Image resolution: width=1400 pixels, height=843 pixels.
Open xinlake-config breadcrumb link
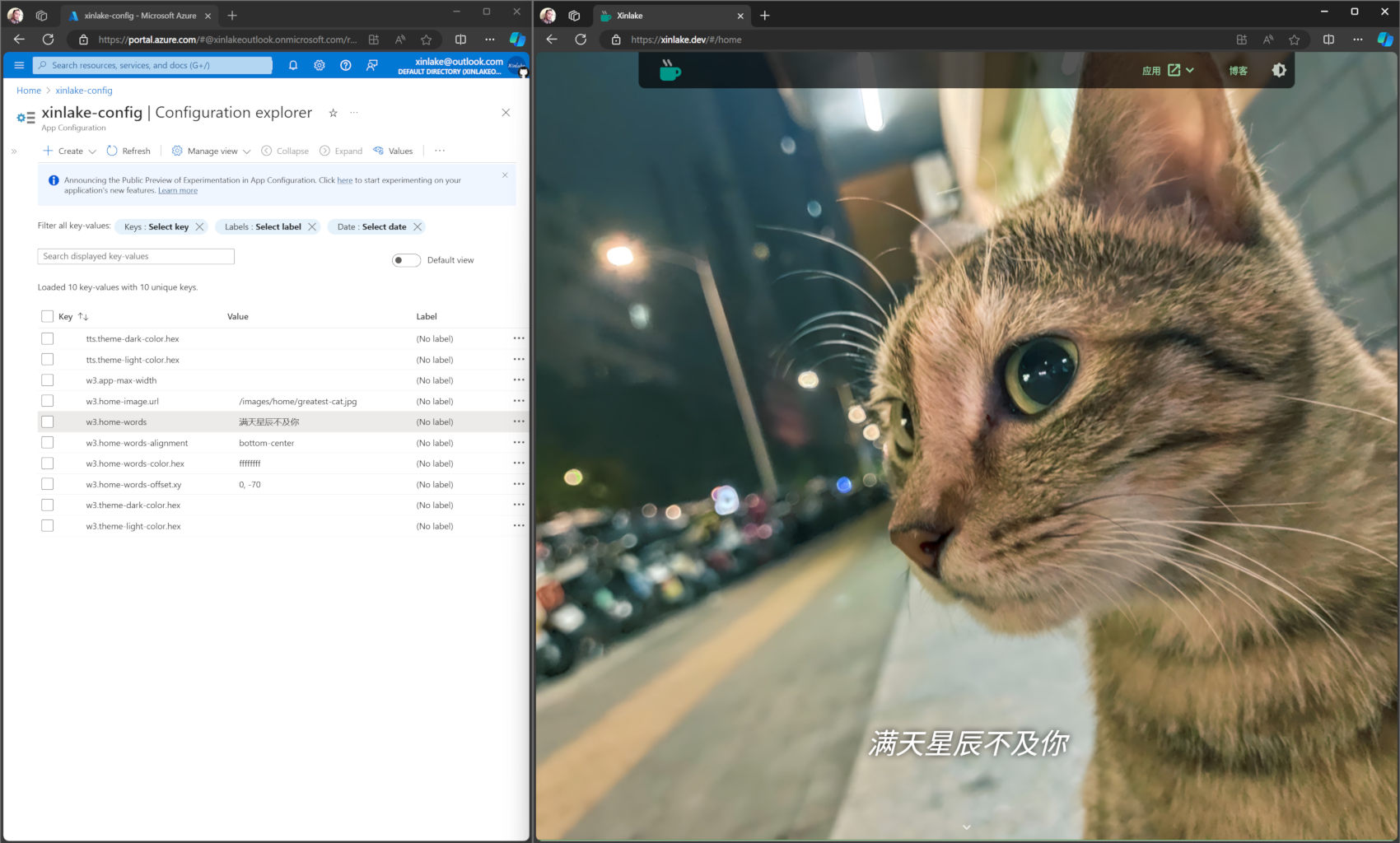[84, 91]
